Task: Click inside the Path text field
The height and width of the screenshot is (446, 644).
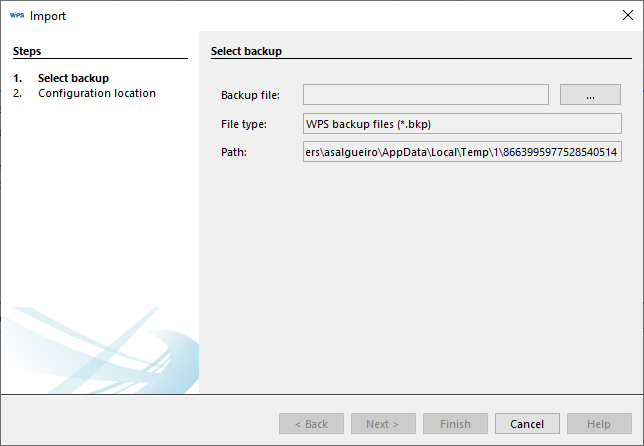Action: point(463,152)
